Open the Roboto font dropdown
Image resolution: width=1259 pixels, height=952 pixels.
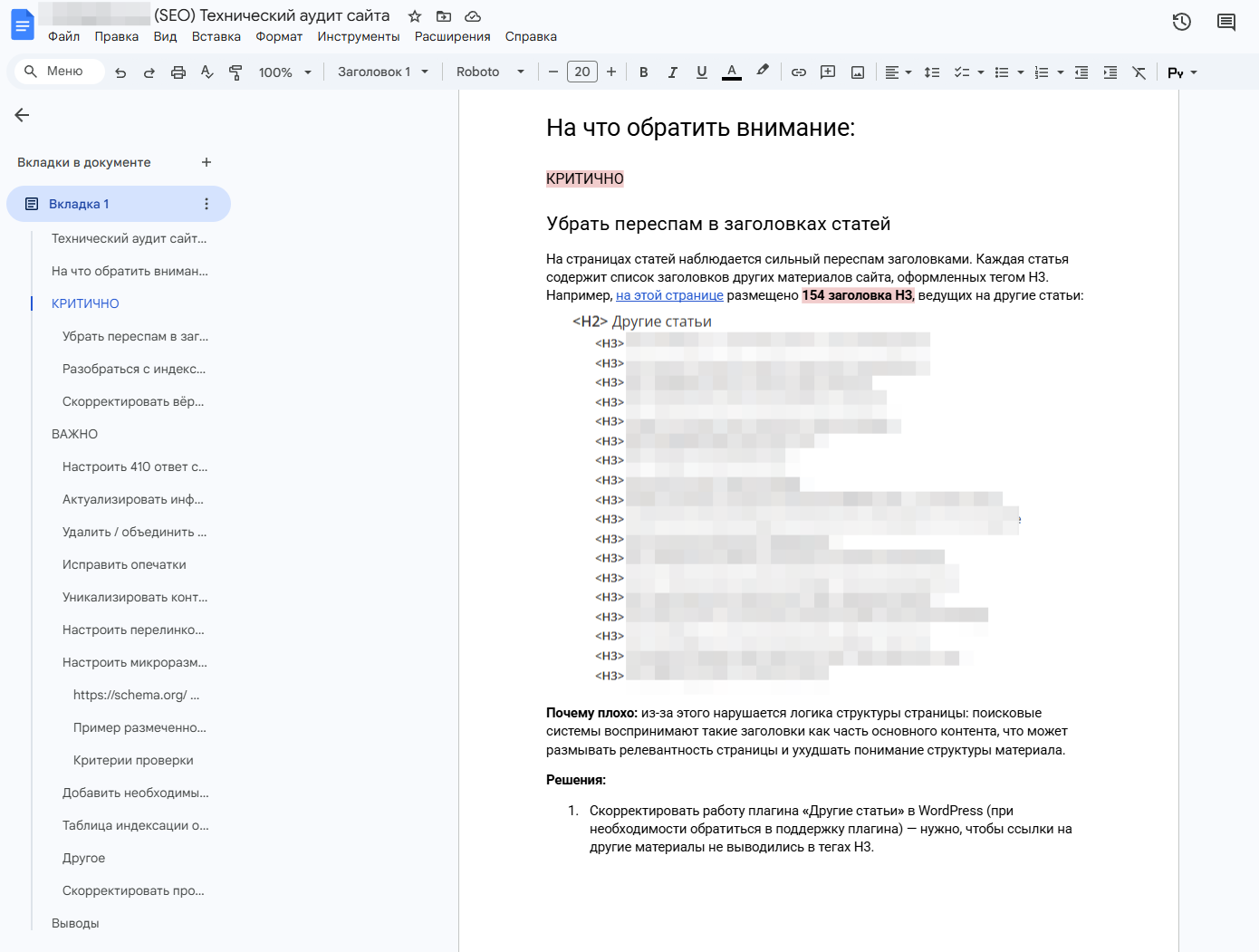[x=489, y=72]
